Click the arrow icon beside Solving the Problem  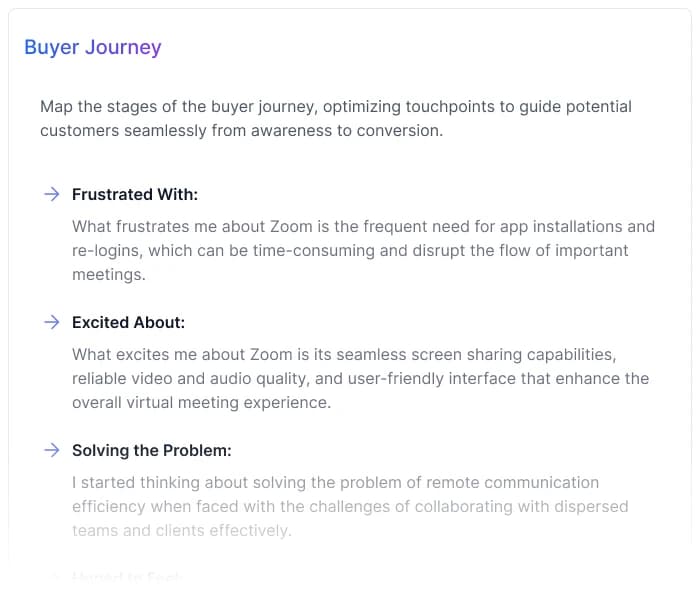coord(52,450)
